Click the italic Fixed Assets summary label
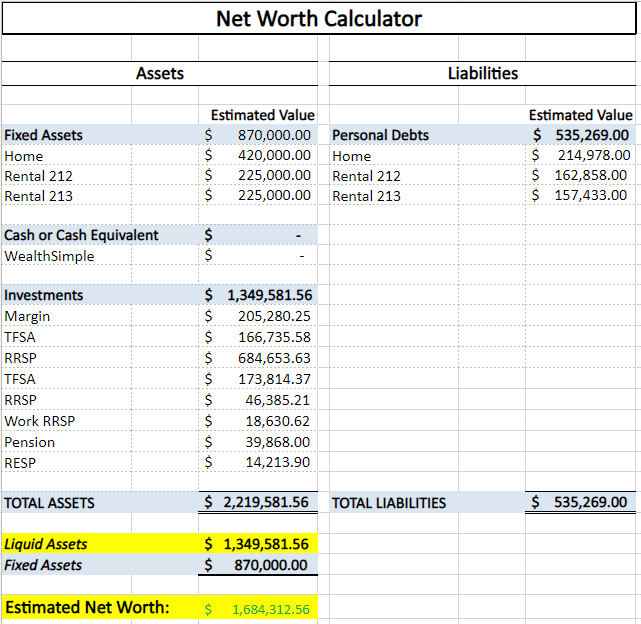641x624 pixels. pyautogui.click(x=43, y=565)
